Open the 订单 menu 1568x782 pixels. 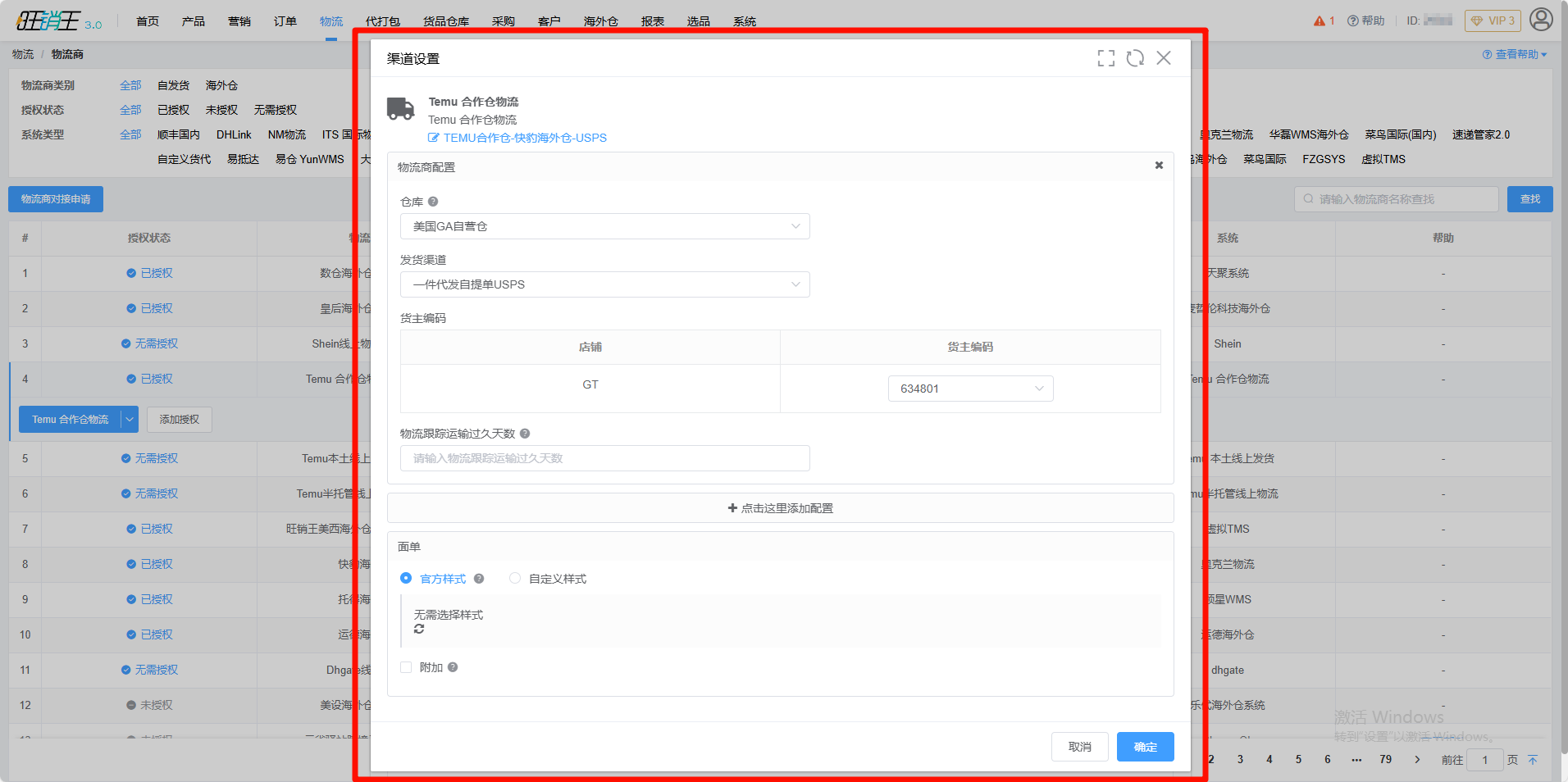click(x=285, y=21)
